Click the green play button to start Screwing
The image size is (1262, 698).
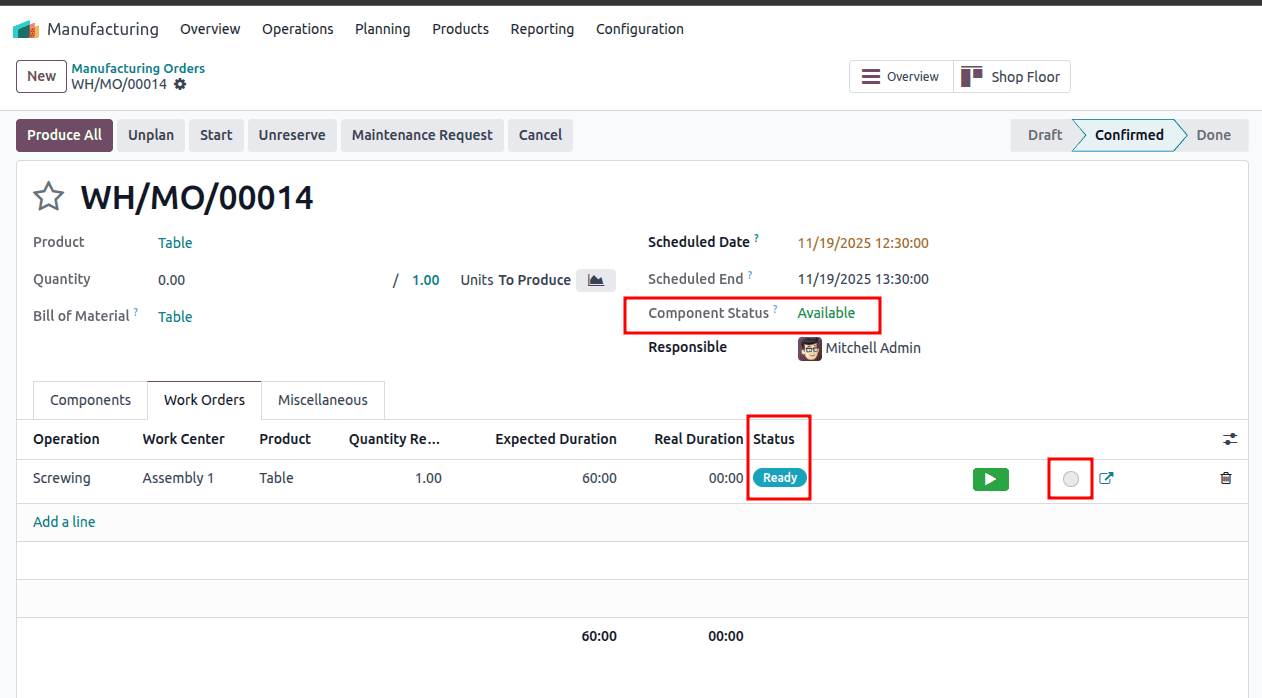point(990,478)
